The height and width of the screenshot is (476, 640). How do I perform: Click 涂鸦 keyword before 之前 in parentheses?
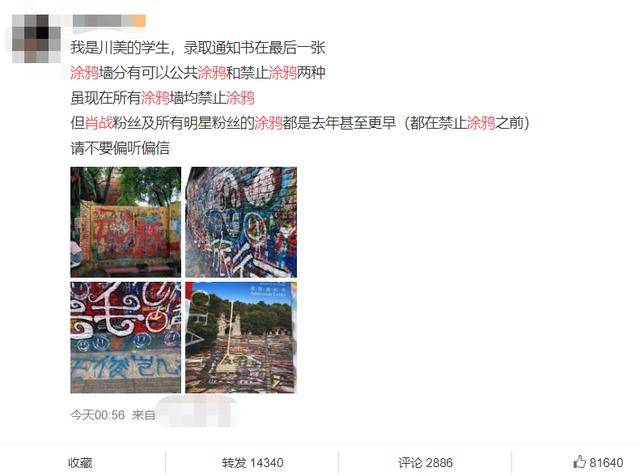coord(481,122)
